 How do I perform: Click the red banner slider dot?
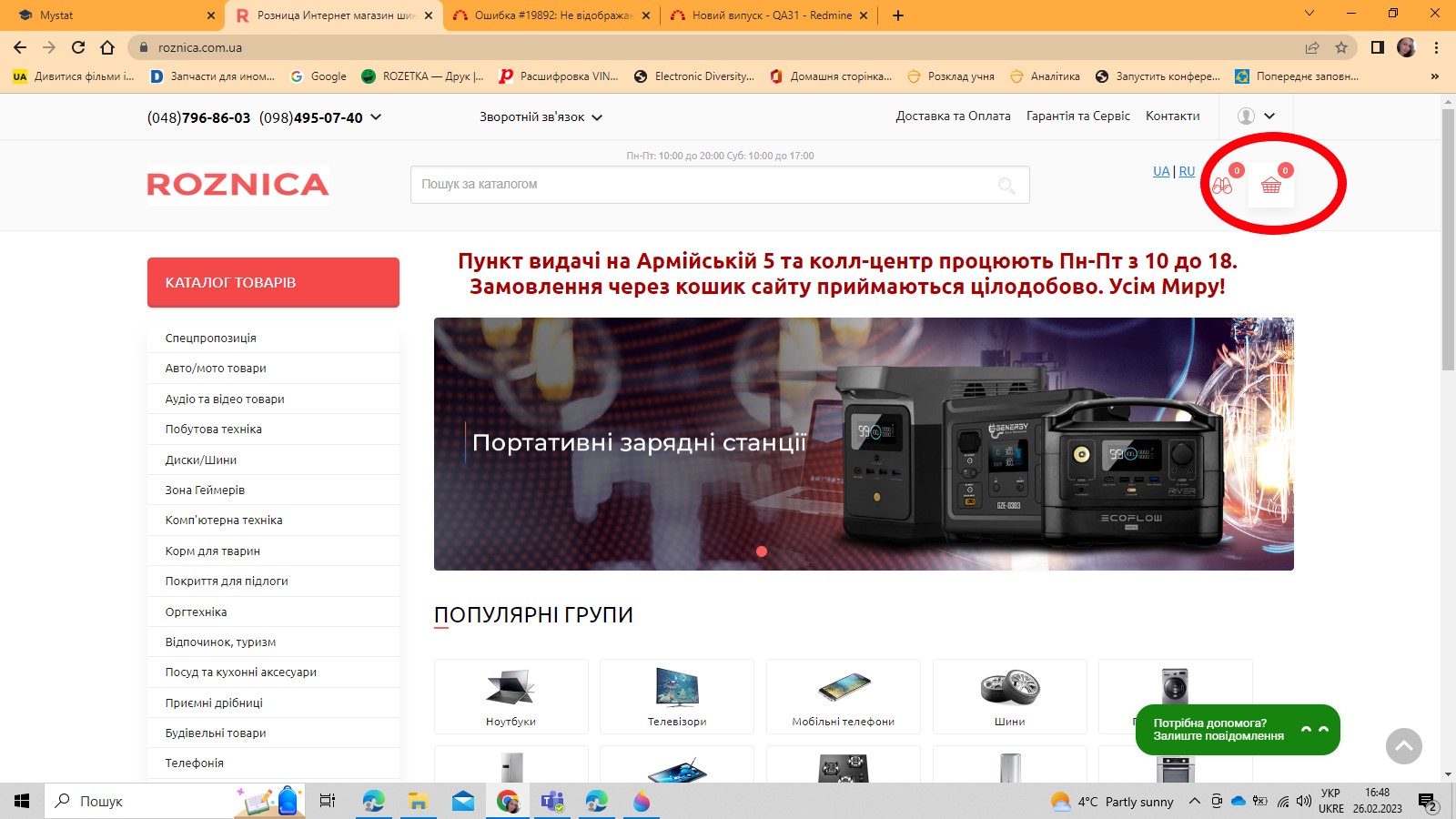tap(762, 551)
